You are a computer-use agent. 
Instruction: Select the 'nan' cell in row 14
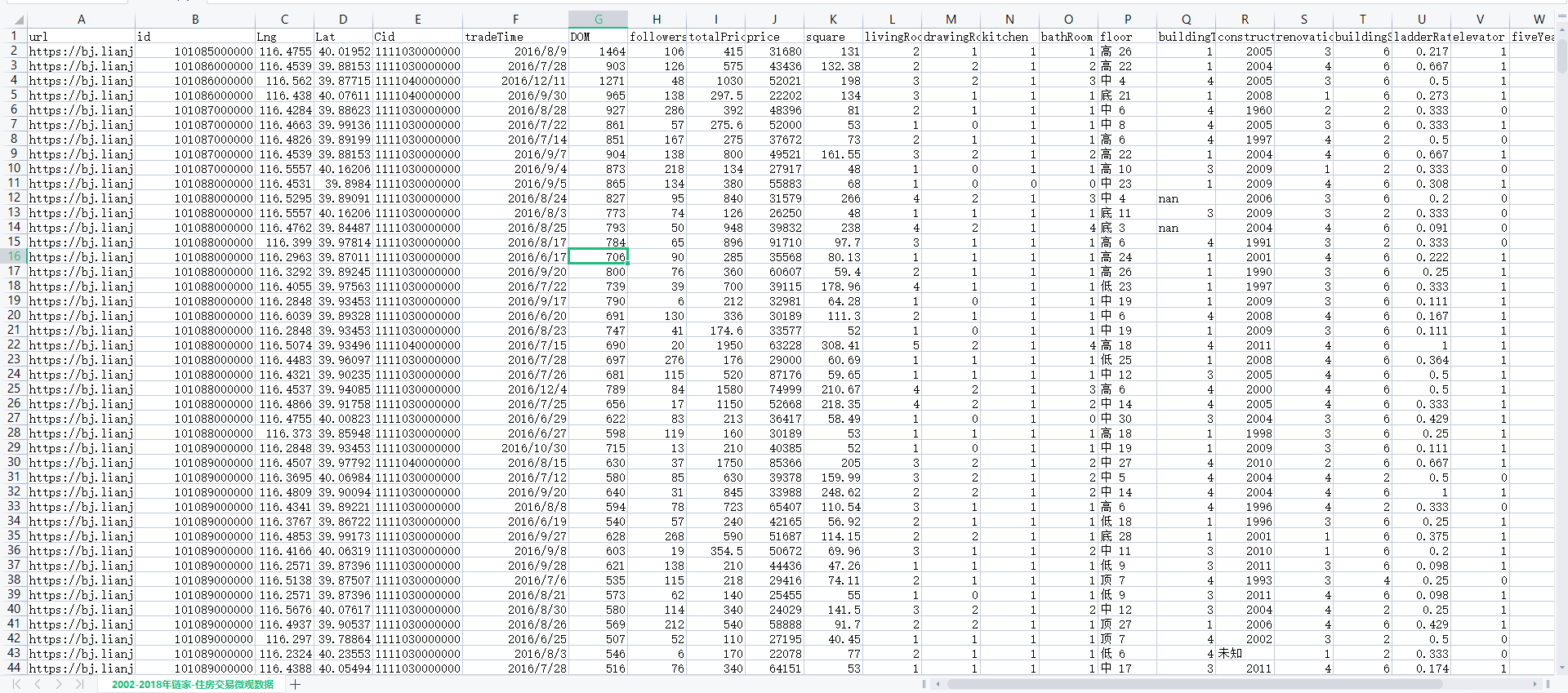click(x=1186, y=227)
